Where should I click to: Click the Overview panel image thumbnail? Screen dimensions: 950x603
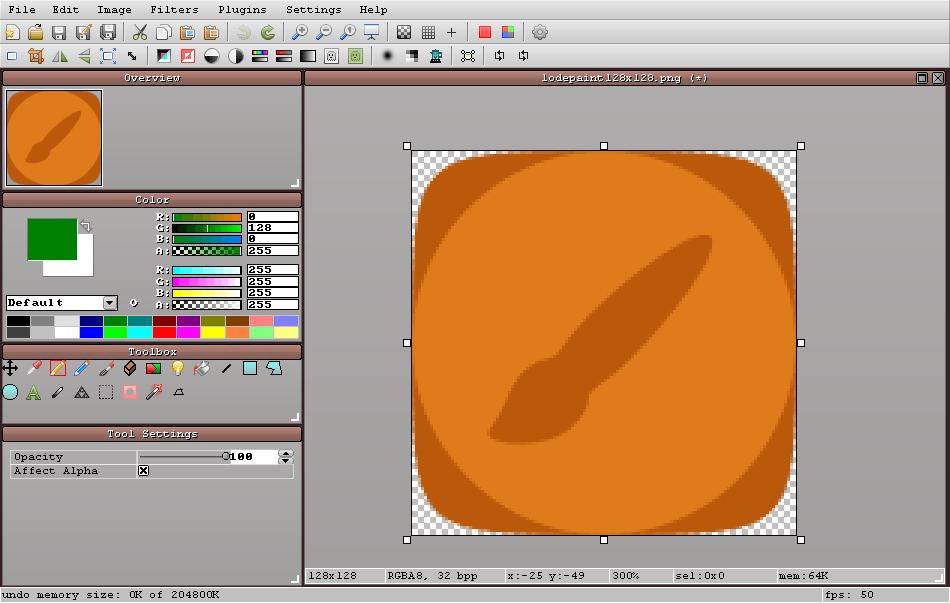[54, 138]
